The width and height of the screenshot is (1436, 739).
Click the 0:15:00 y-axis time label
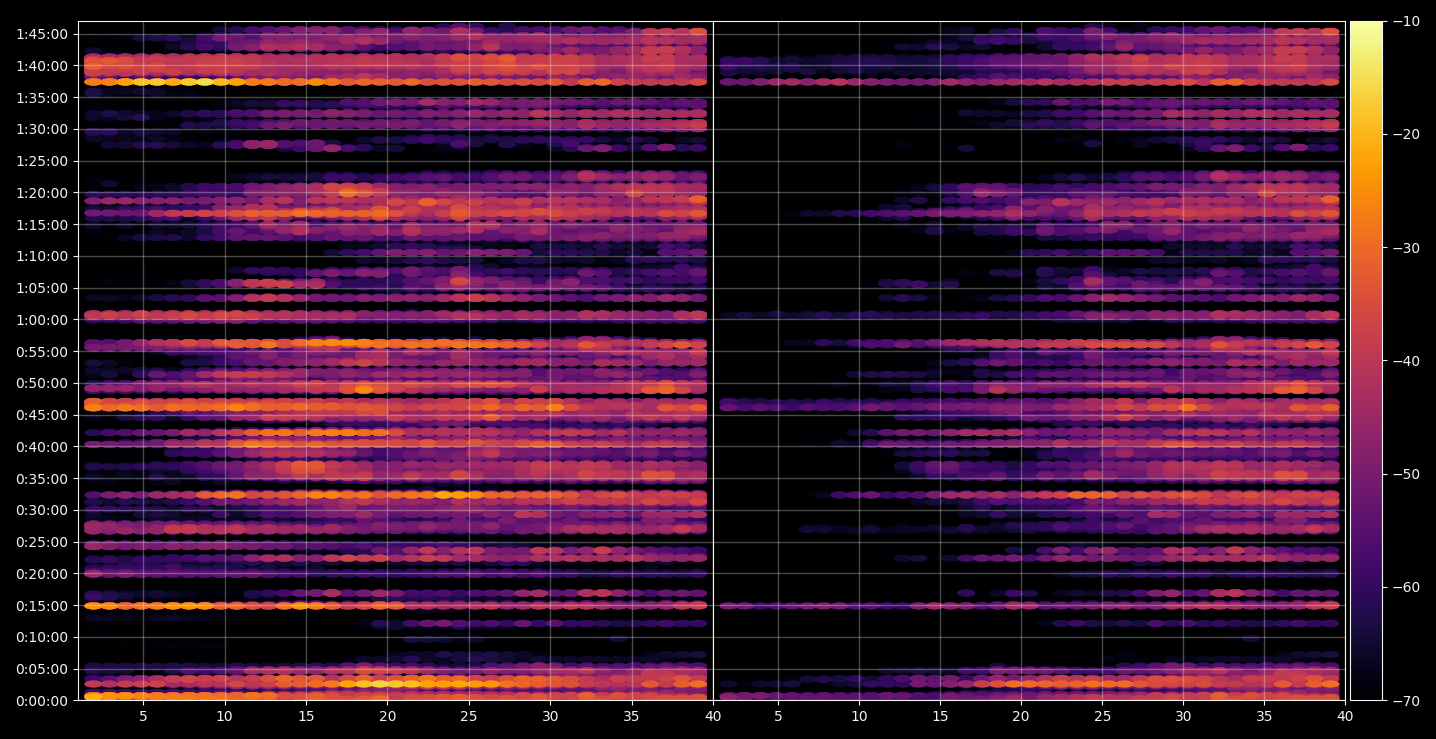42,606
